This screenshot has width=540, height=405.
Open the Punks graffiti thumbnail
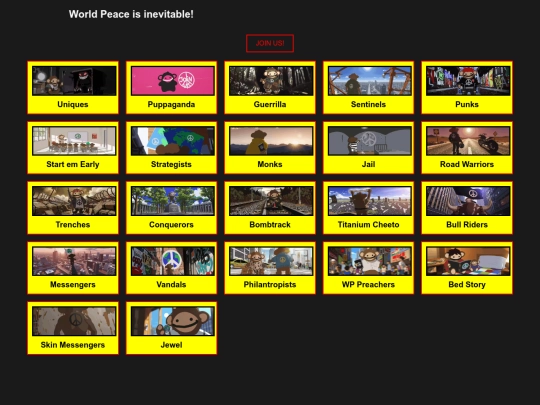[x=468, y=81]
